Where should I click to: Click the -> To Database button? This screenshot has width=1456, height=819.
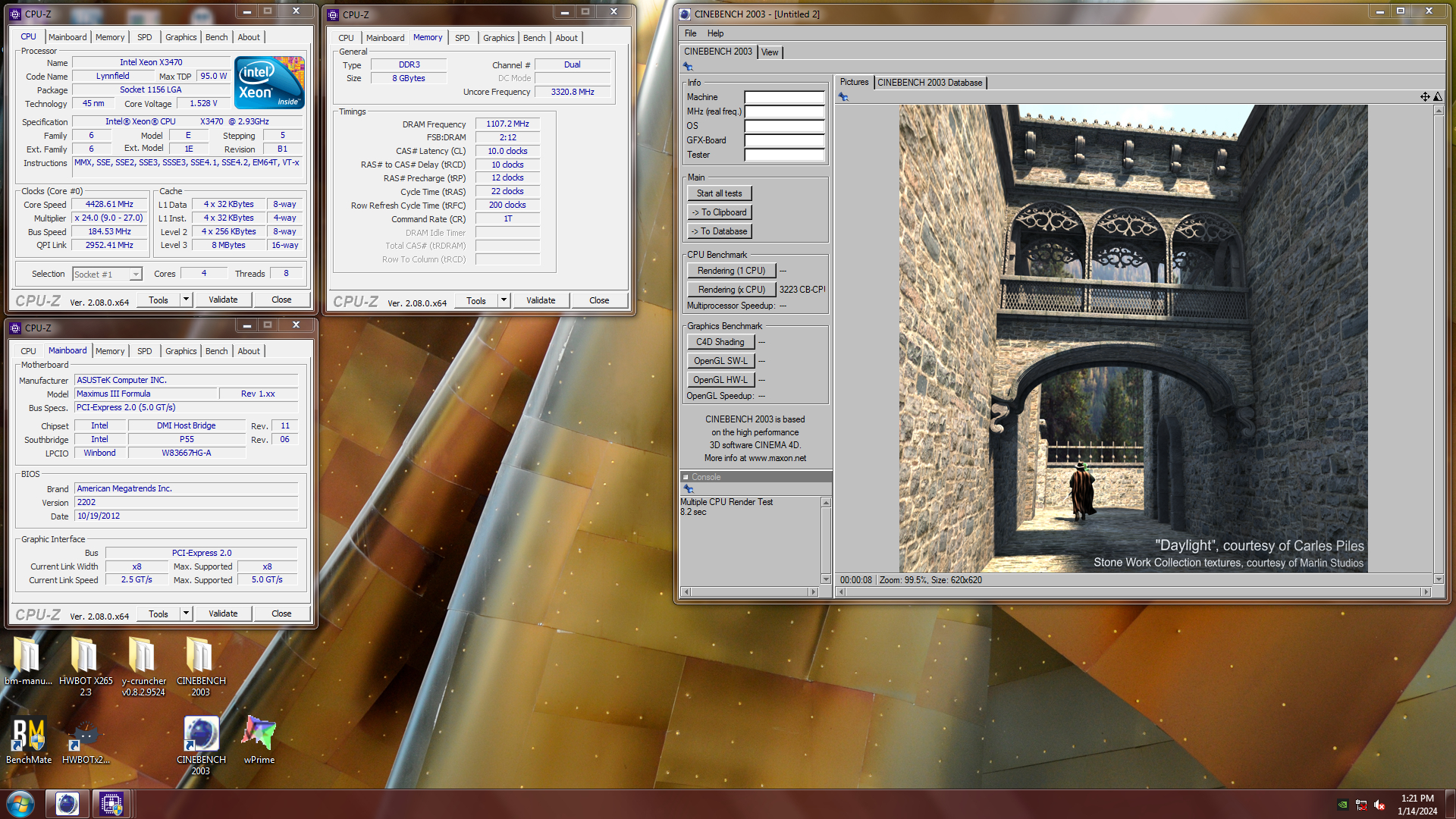tap(719, 231)
